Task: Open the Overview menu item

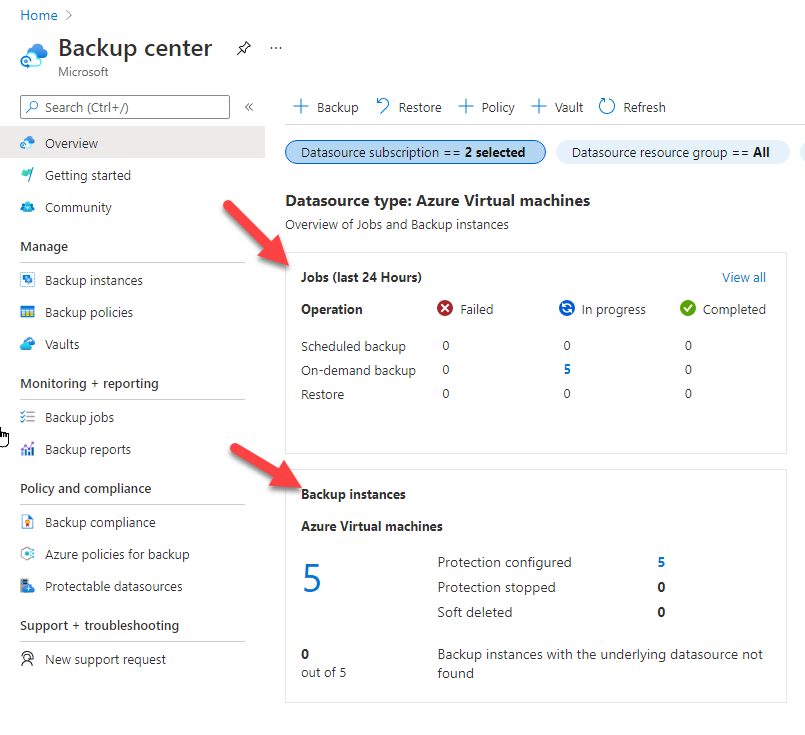Action: click(x=132, y=143)
